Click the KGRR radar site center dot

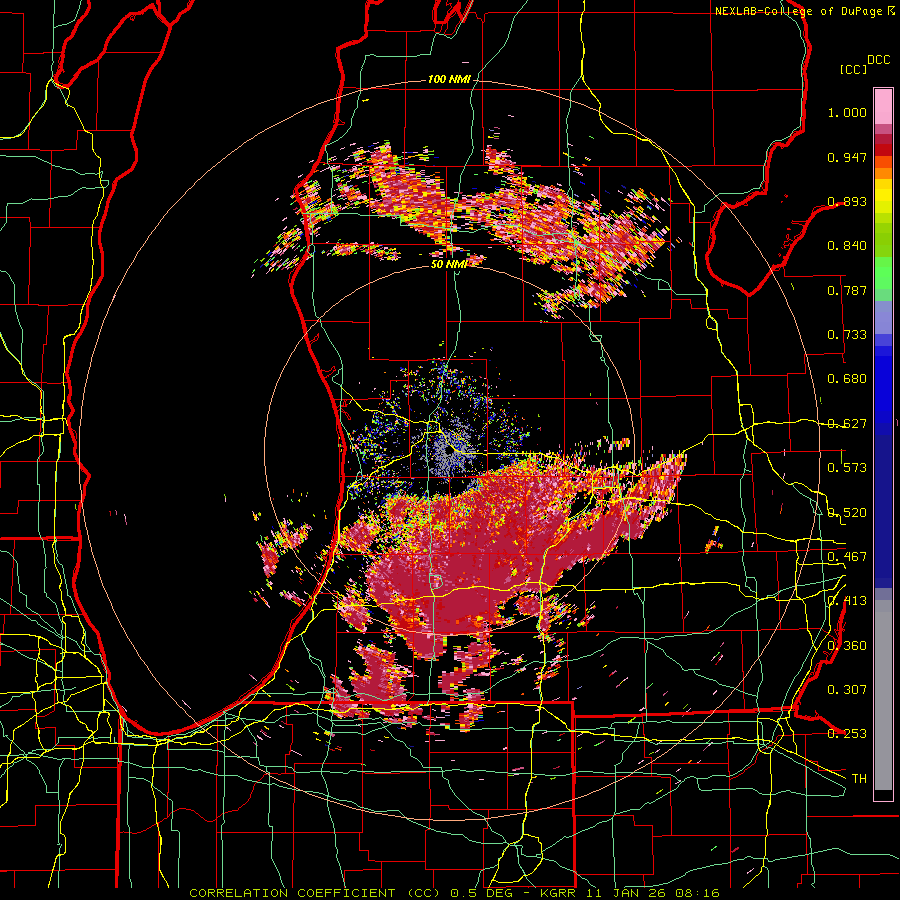(449, 451)
